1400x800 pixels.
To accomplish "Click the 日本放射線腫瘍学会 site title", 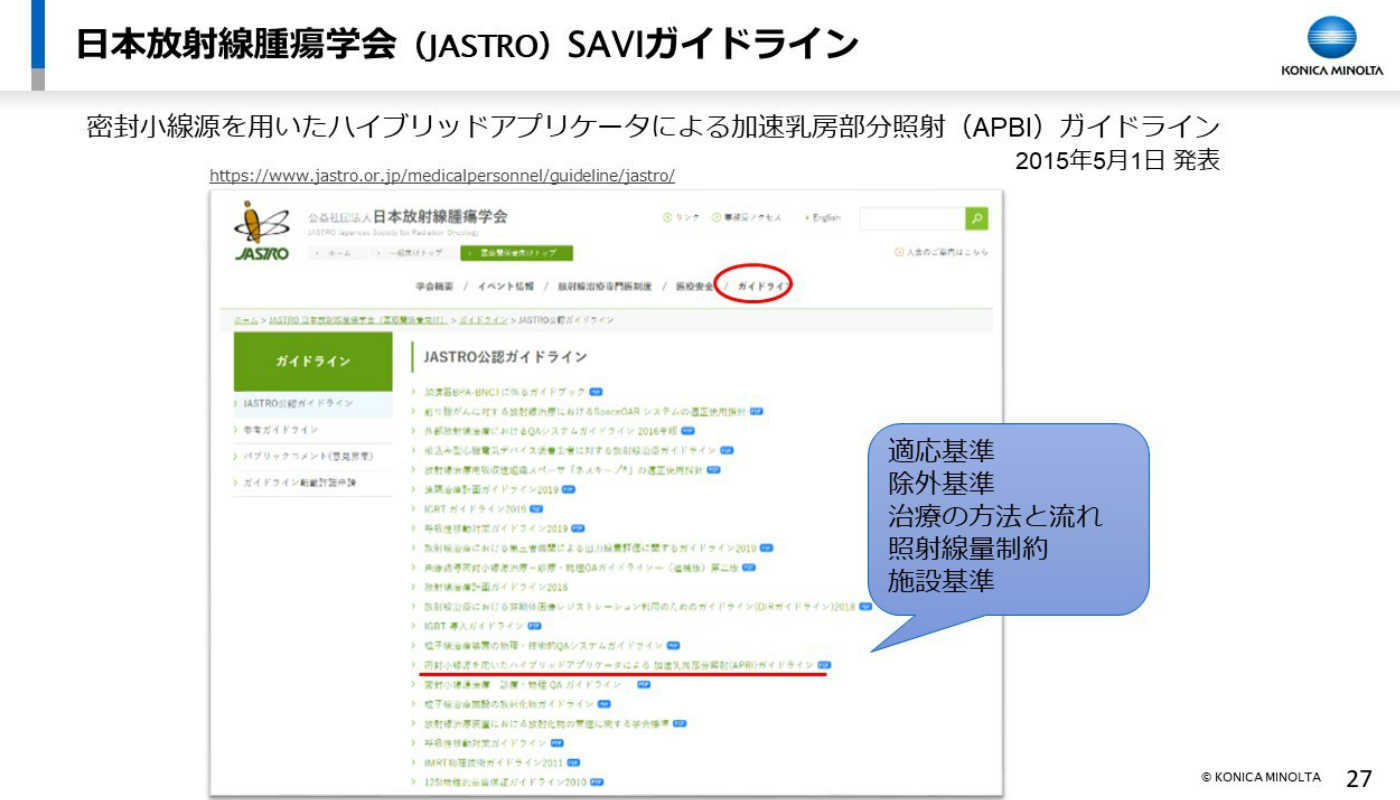I will [x=440, y=217].
